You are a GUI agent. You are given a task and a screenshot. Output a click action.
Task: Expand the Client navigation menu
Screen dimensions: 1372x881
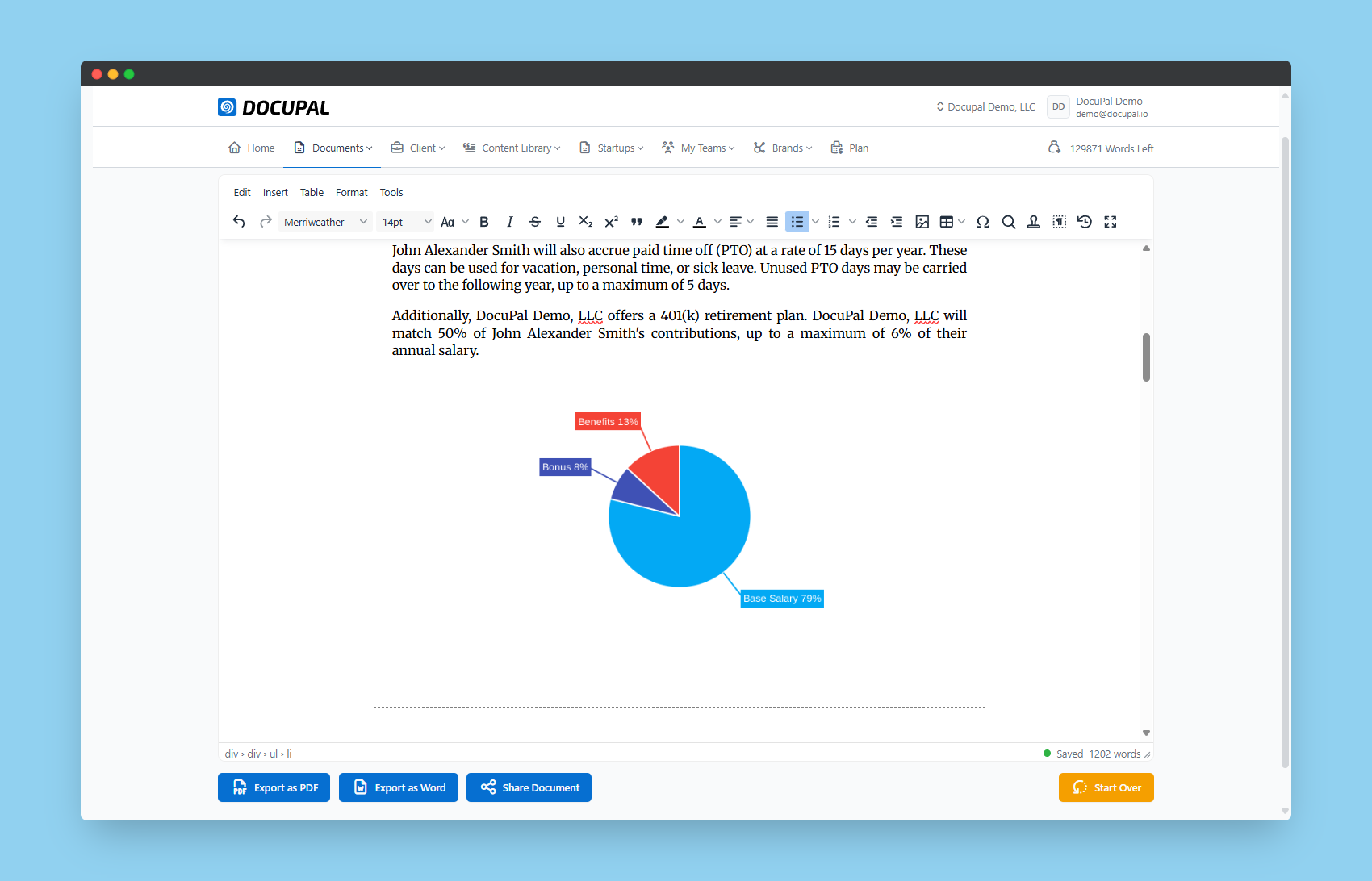coord(418,148)
